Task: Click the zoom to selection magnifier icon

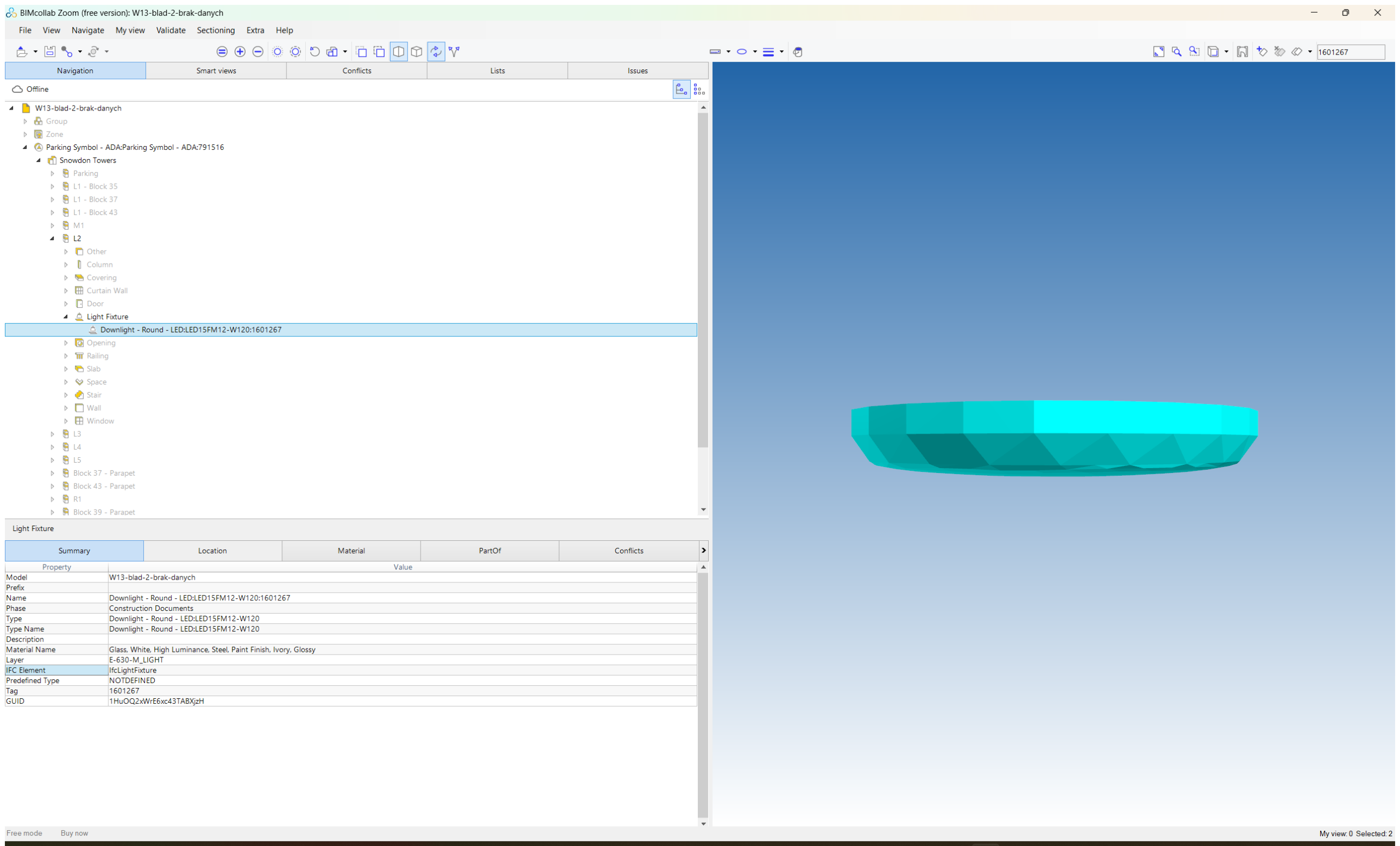Action: click(1177, 52)
